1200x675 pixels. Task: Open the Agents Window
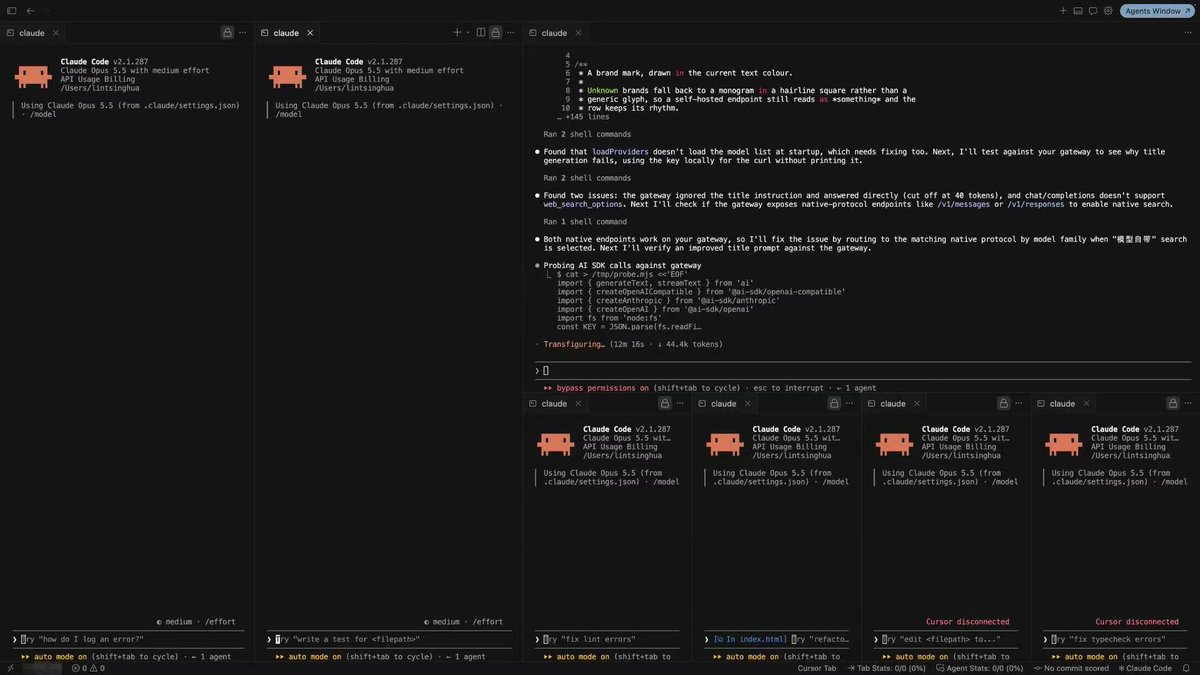[1156, 10]
